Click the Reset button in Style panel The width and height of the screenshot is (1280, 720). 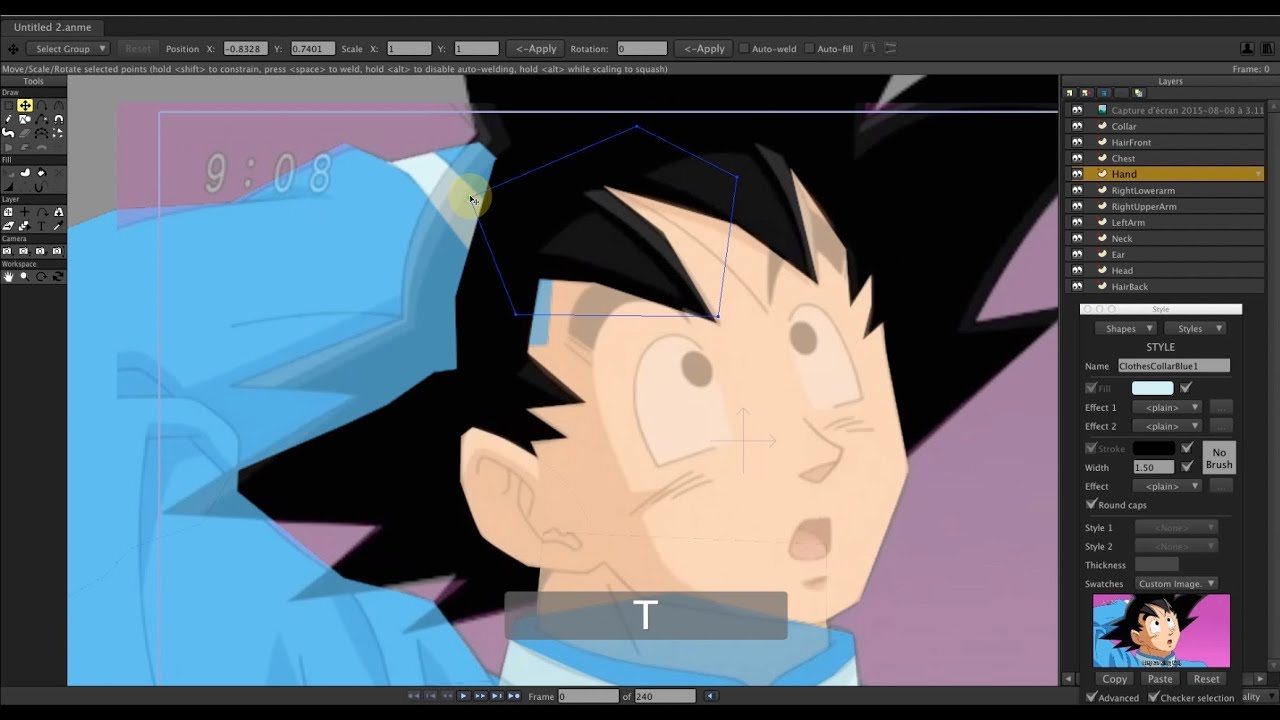coord(1207,679)
